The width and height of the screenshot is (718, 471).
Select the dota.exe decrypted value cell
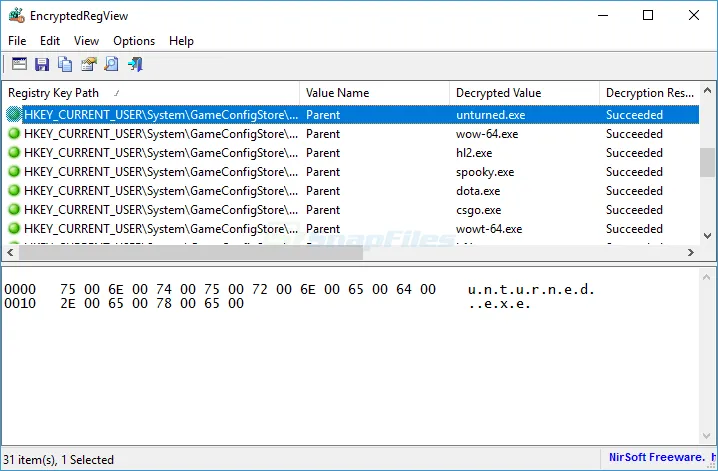[x=478, y=190]
